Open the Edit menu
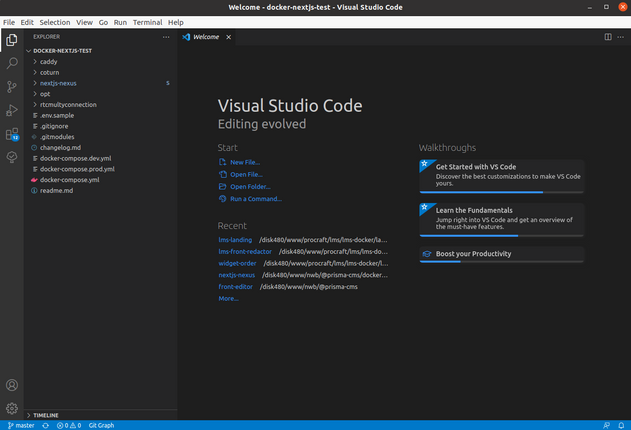The image size is (631, 430). pyautogui.click(x=27, y=23)
